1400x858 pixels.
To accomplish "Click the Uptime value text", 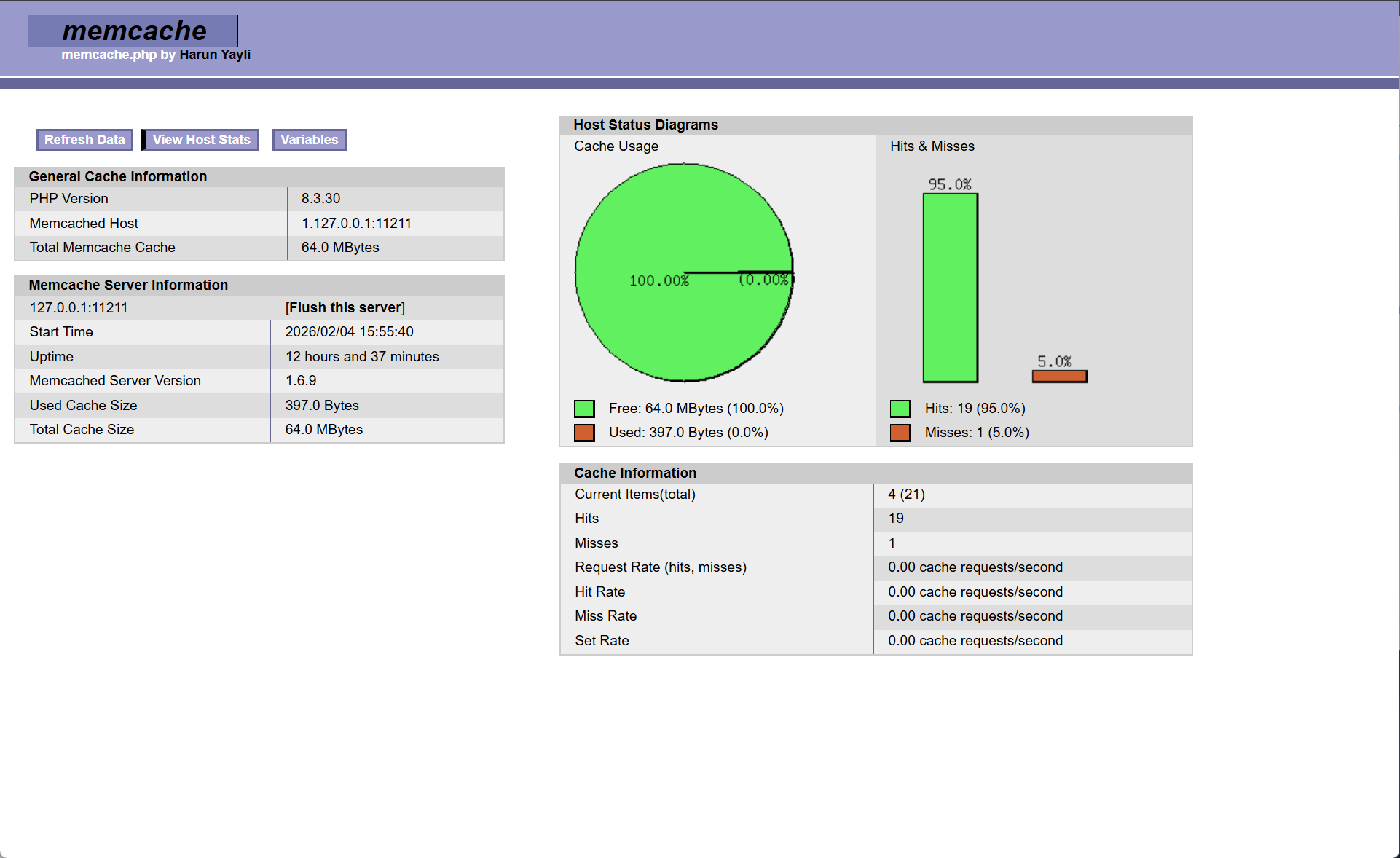I will [362, 356].
